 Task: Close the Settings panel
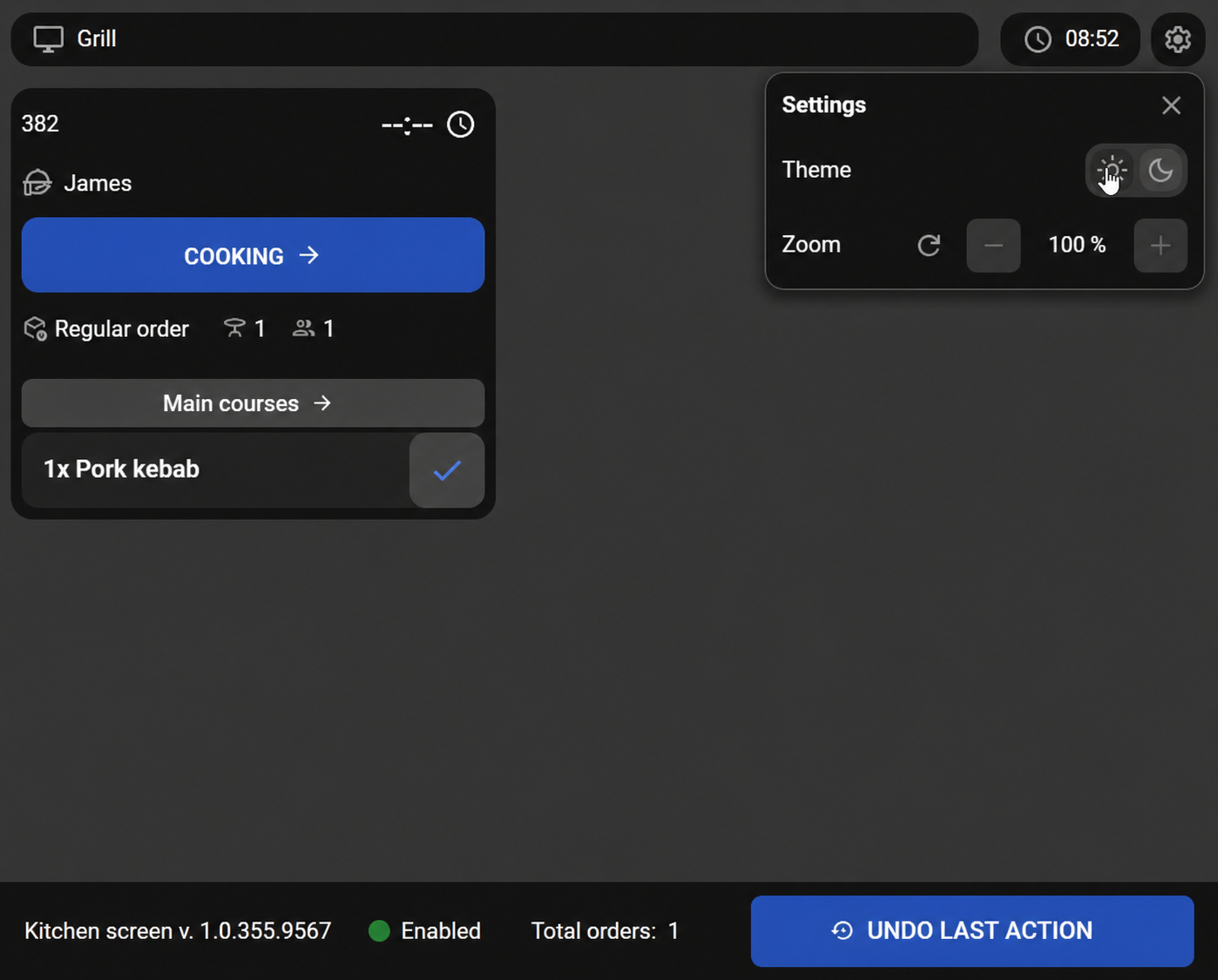click(x=1171, y=105)
